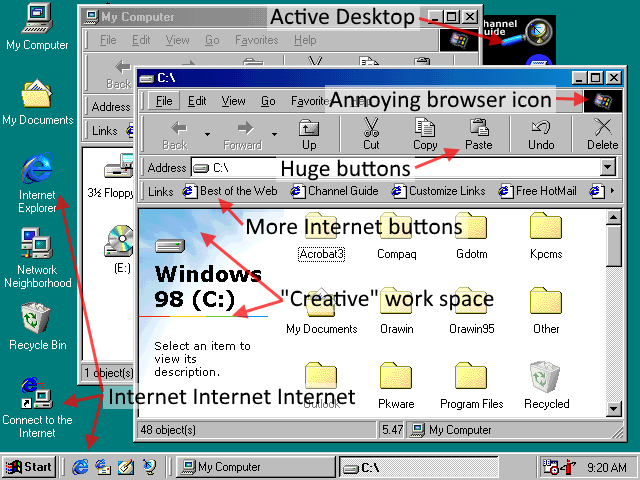The height and width of the screenshot is (480, 640).
Task: Launch Internet Explorer from Quick Launch
Action: click(x=80, y=467)
